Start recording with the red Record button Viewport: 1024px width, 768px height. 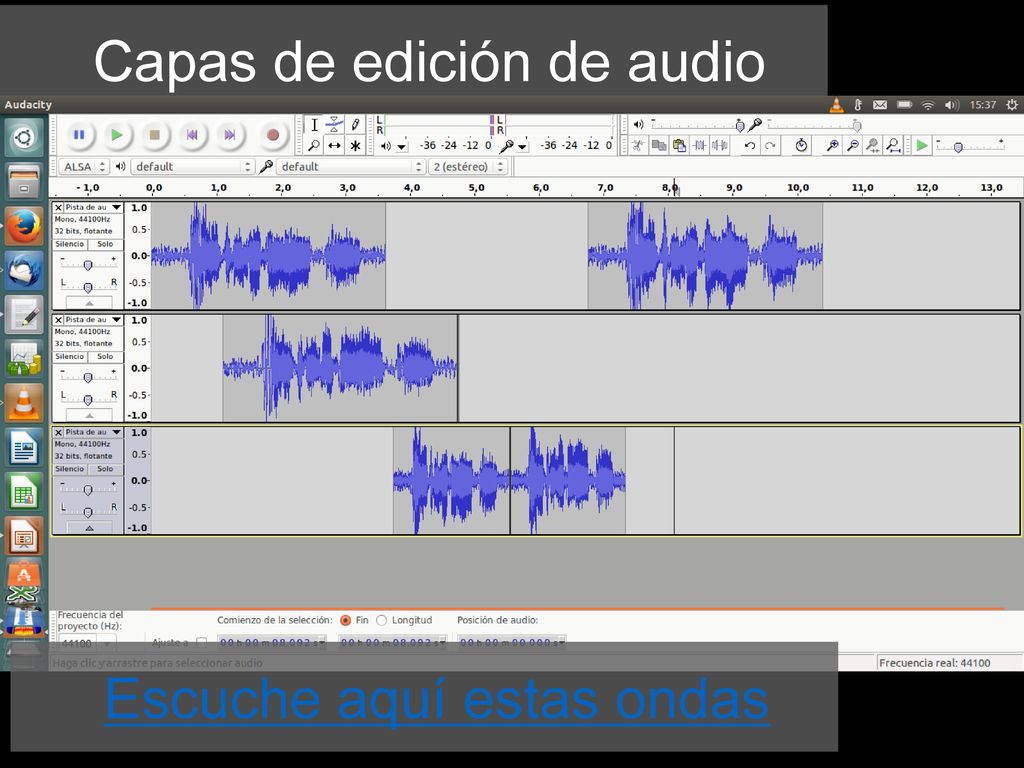point(273,135)
